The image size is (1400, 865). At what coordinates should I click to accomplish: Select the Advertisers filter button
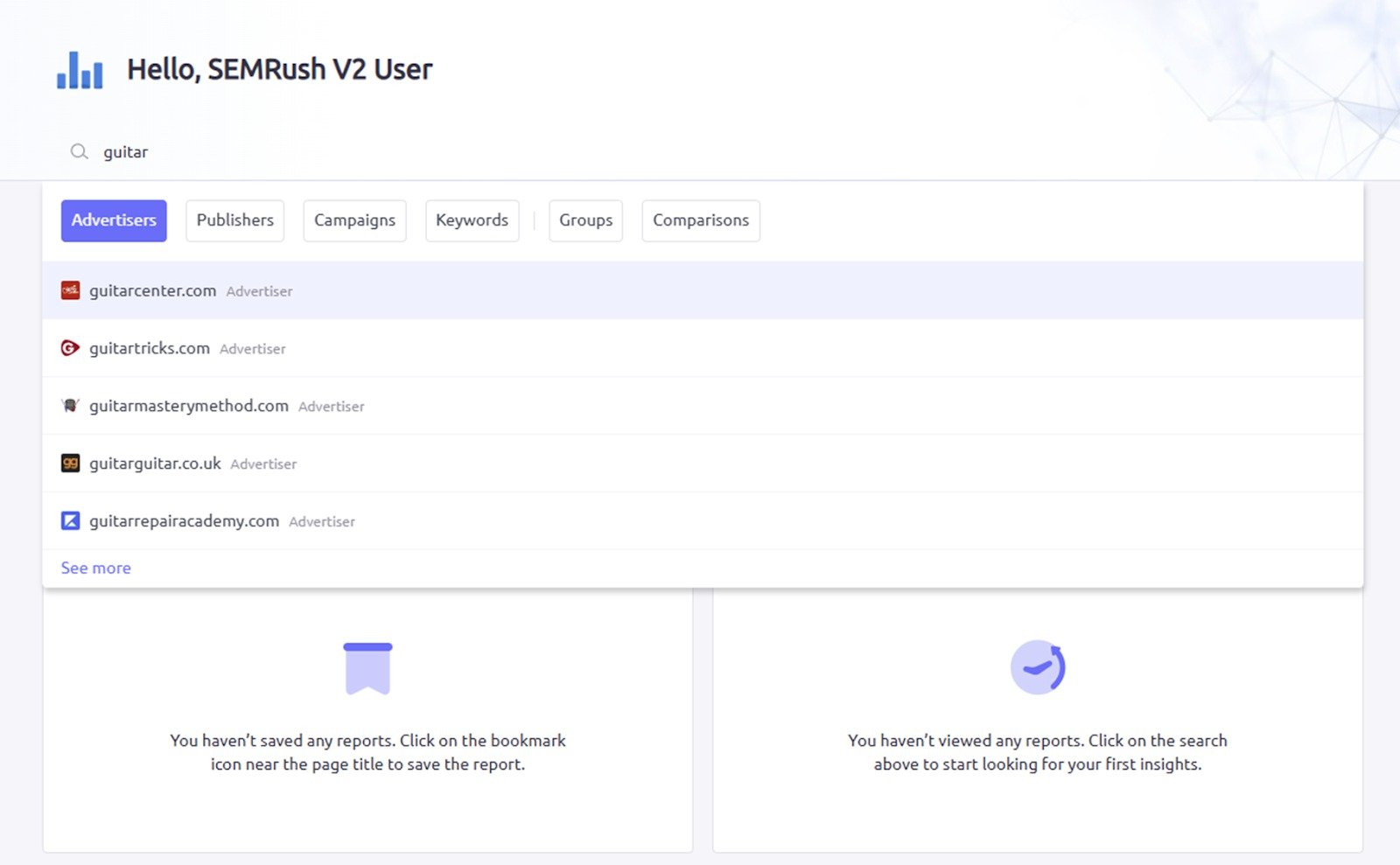point(114,220)
